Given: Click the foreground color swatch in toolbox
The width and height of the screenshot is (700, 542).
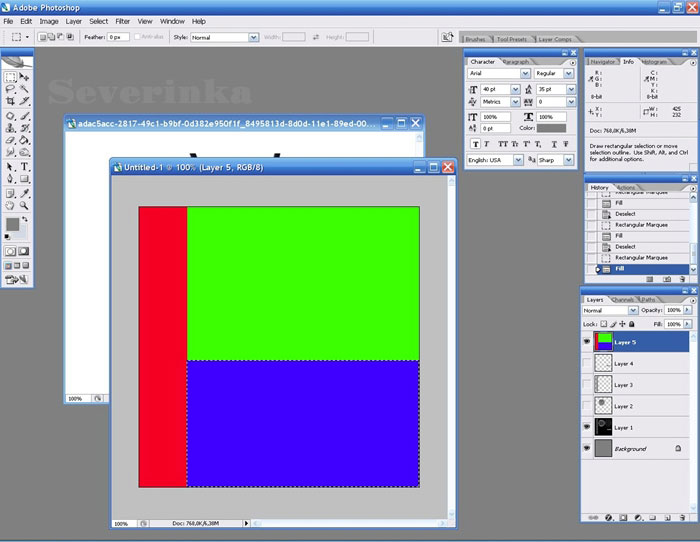Looking at the screenshot, I should (x=12, y=225).
